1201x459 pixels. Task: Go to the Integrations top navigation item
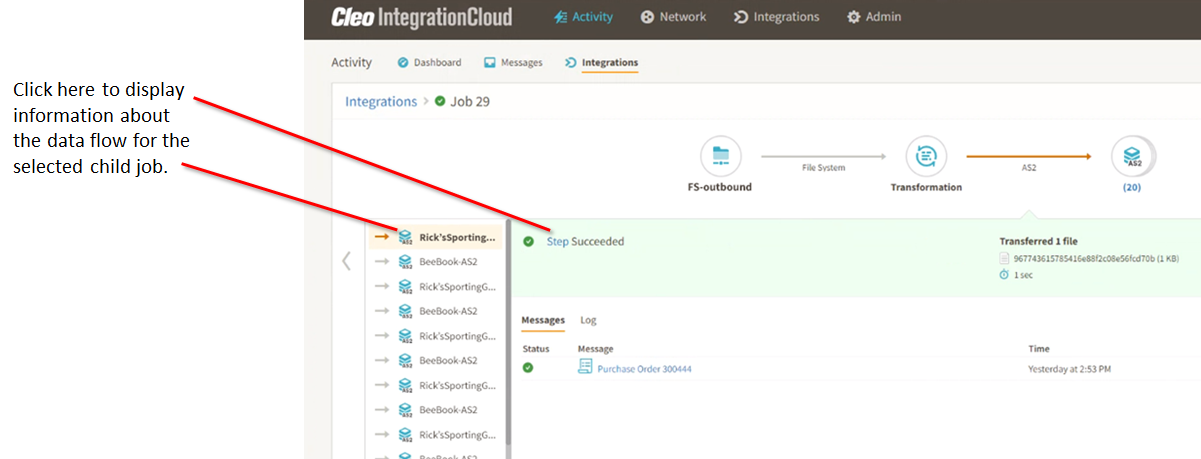coord(776,17)
